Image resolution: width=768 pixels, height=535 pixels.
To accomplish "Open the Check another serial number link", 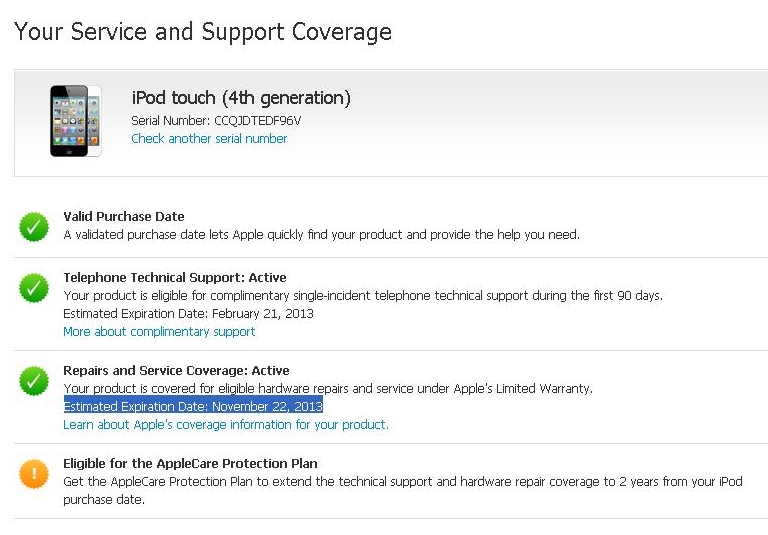I will [209, 139].
